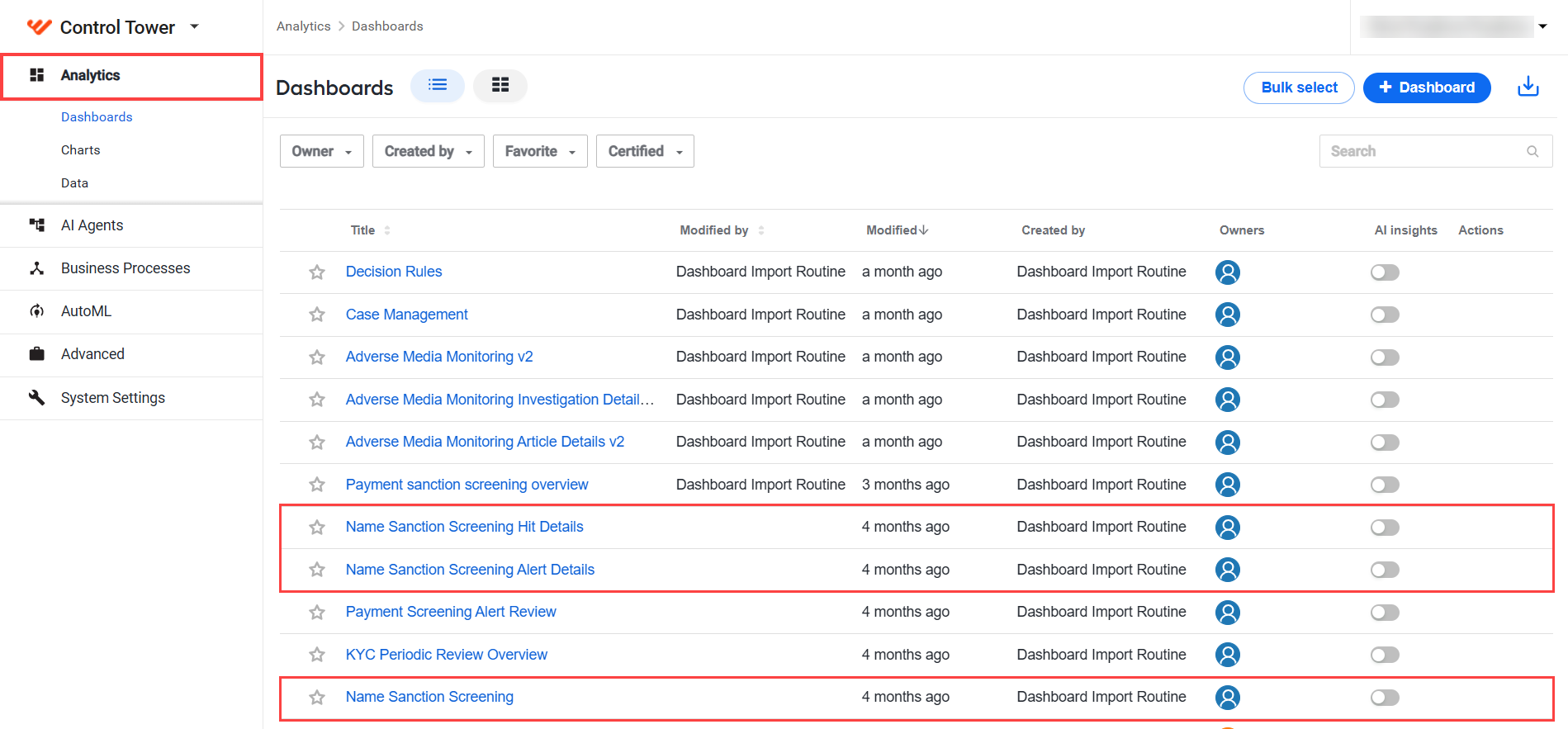Toggle AI insights for Adverse Media Monitoring v2

pyautogui.click(x=1385, y=357)
